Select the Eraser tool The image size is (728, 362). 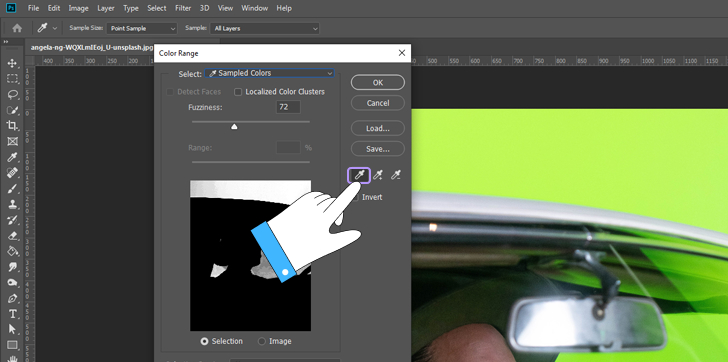[x=13, y=236]
